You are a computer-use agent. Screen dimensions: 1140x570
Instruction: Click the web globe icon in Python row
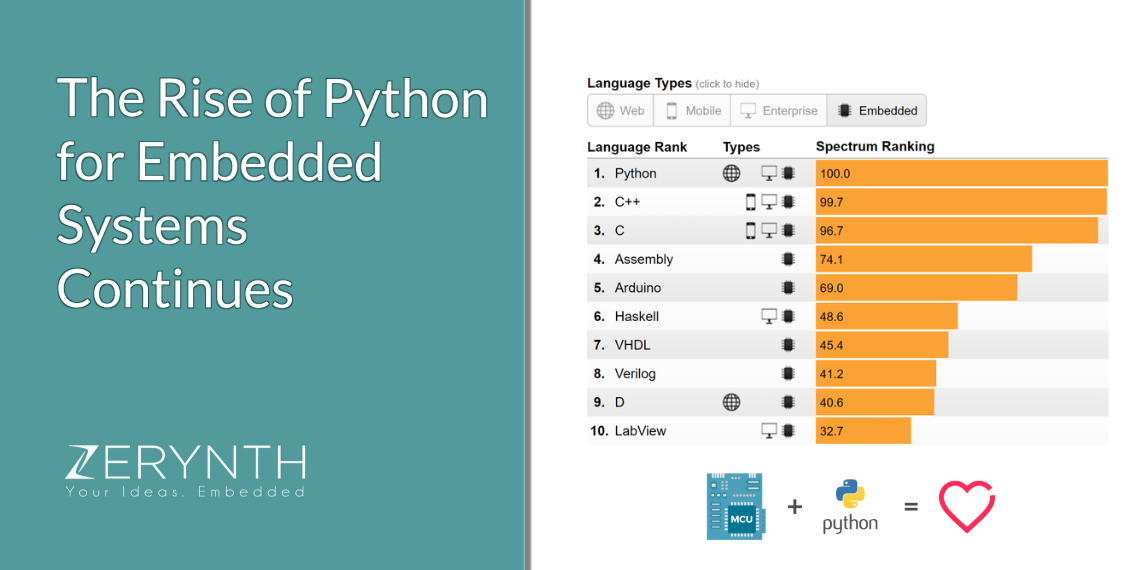[731, 173]
